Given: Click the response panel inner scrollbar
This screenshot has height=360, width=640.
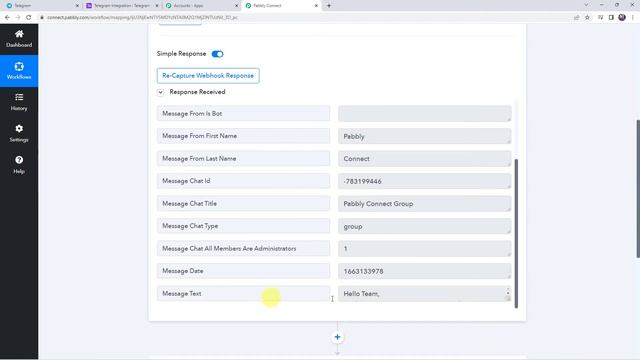Looking at the screenshot, I should [x=516, y=233].
